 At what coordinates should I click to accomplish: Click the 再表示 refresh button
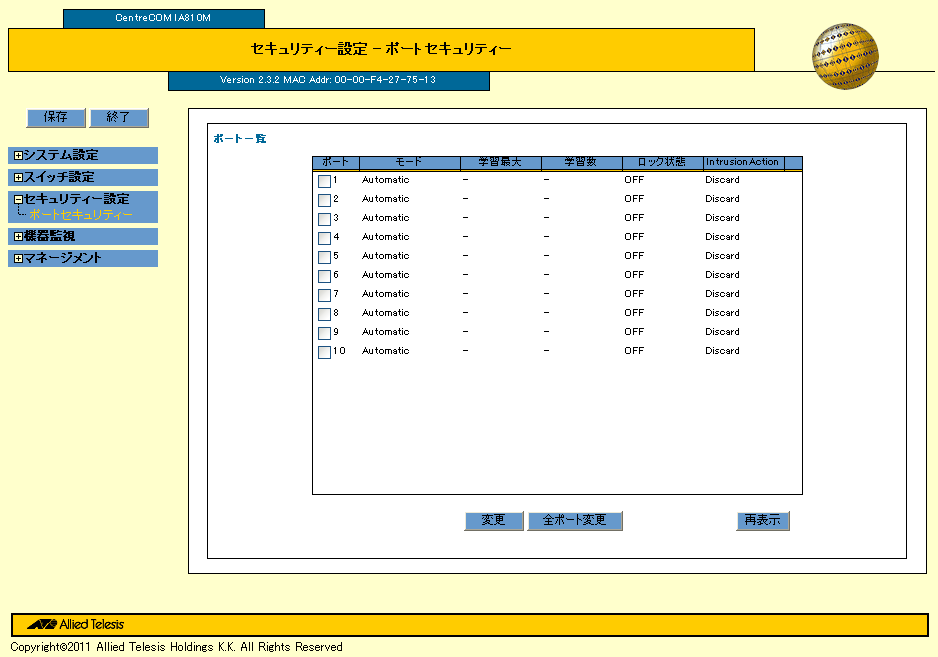coord(762,520)
